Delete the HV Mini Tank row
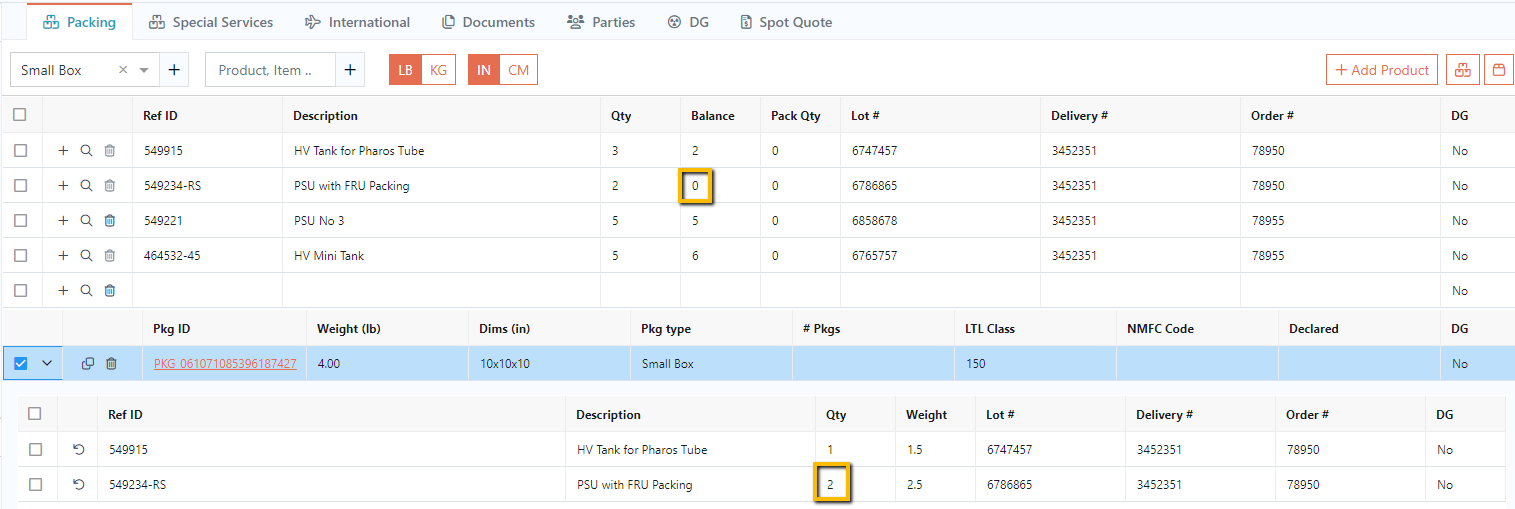The image size is (1515, 509). (110, 255)
